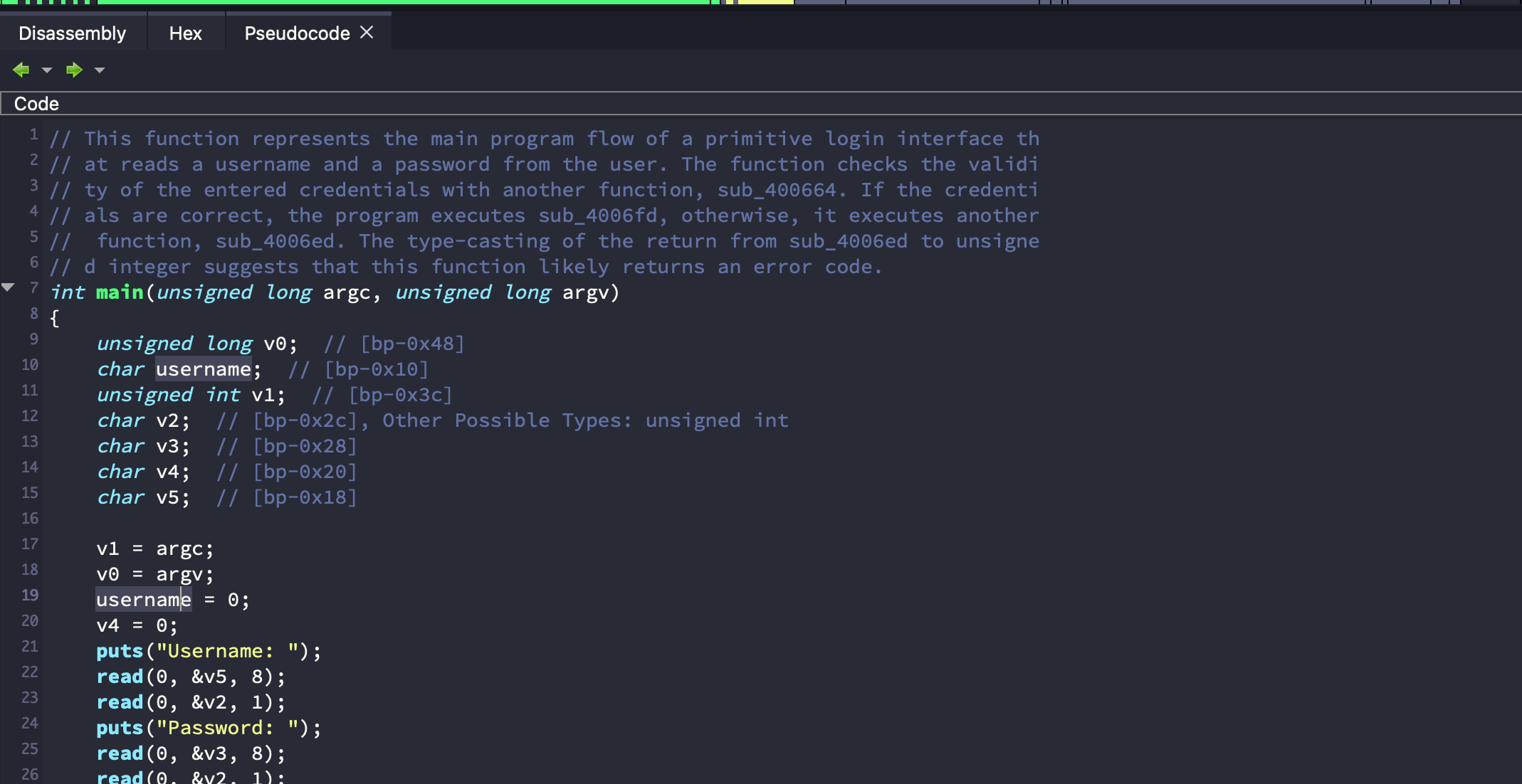Click the Code panel header

click(37, 104)
